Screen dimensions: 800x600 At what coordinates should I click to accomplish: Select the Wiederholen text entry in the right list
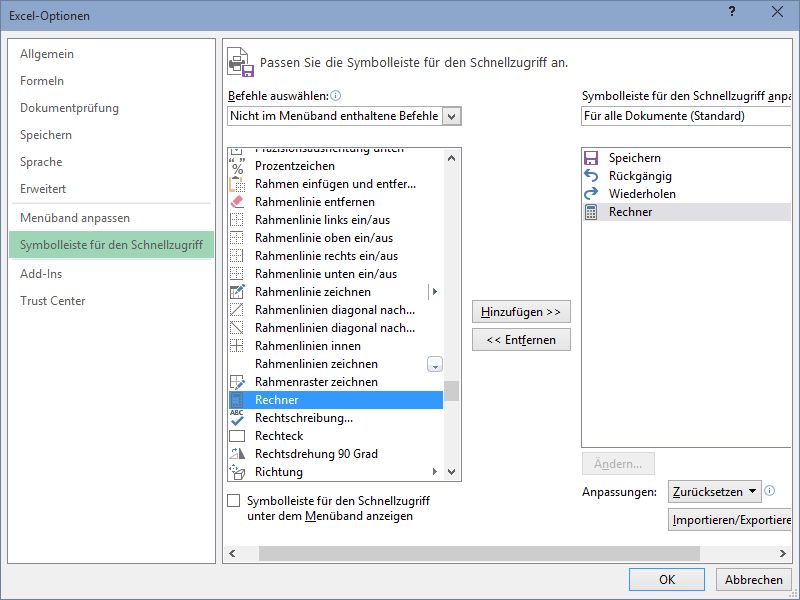[642, 194]
